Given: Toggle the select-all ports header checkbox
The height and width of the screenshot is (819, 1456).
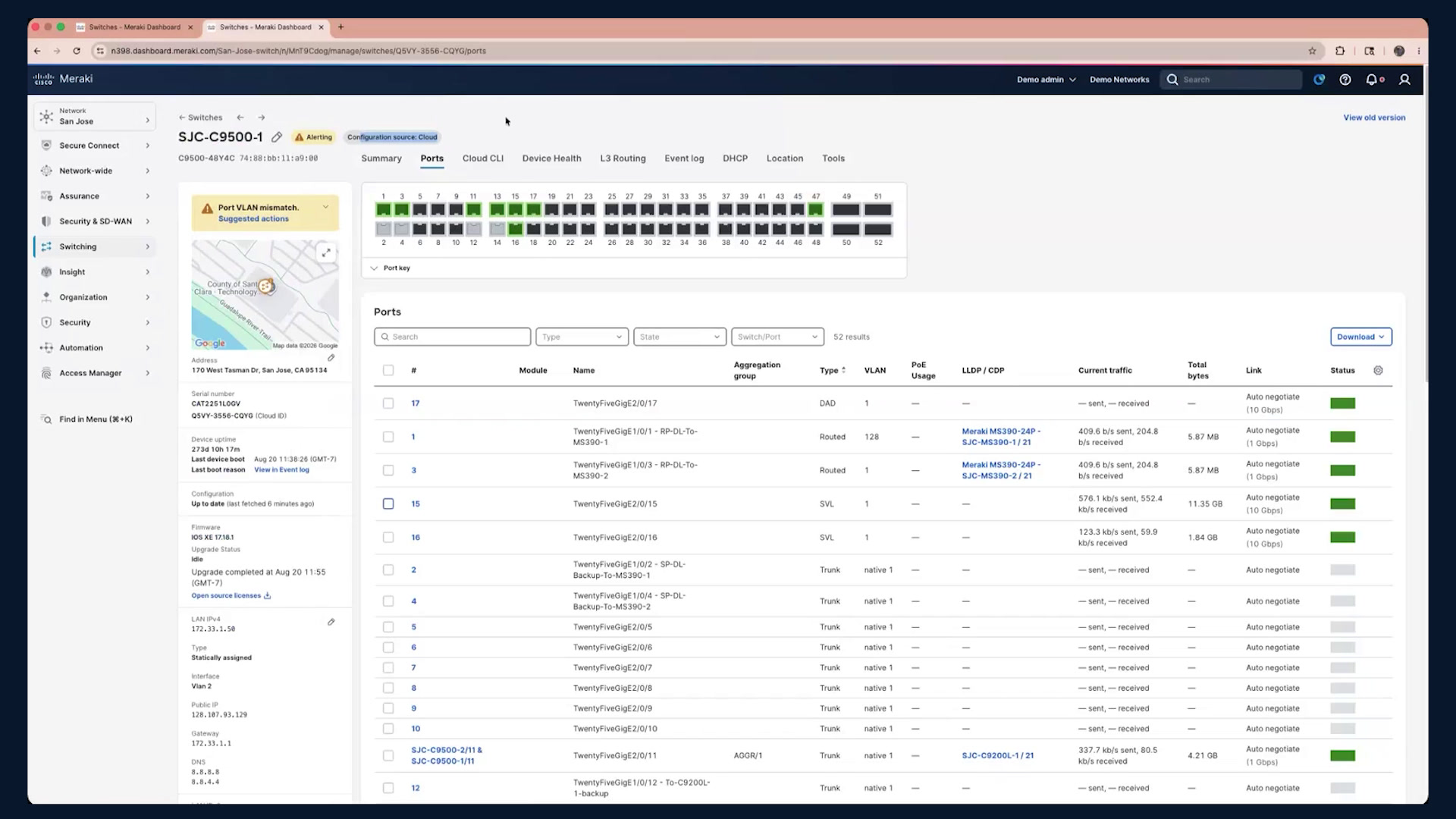Looking at the screenshot, I should tap(388, 371).
